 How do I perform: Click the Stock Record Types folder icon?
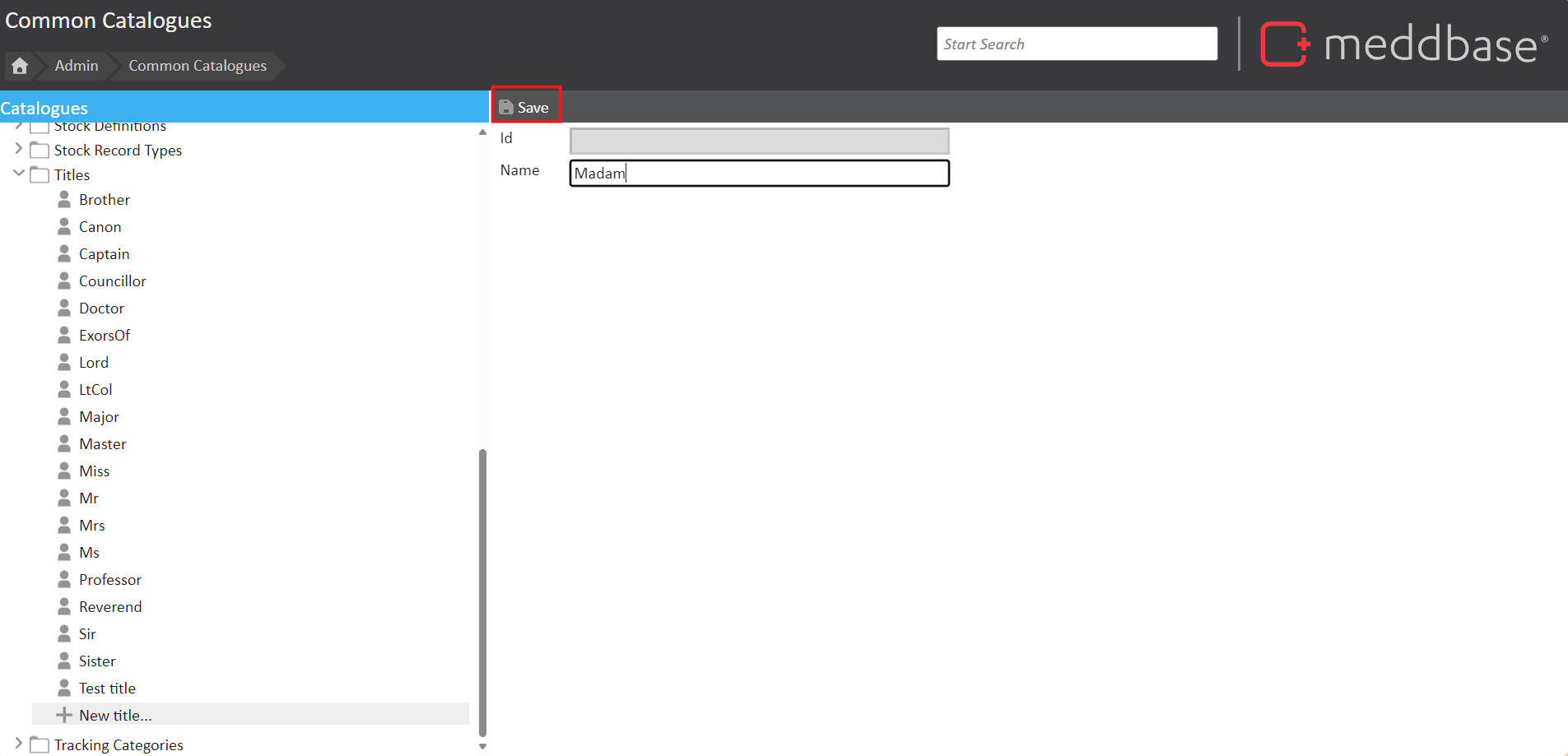pyautogui.click(x=40, y=151)
